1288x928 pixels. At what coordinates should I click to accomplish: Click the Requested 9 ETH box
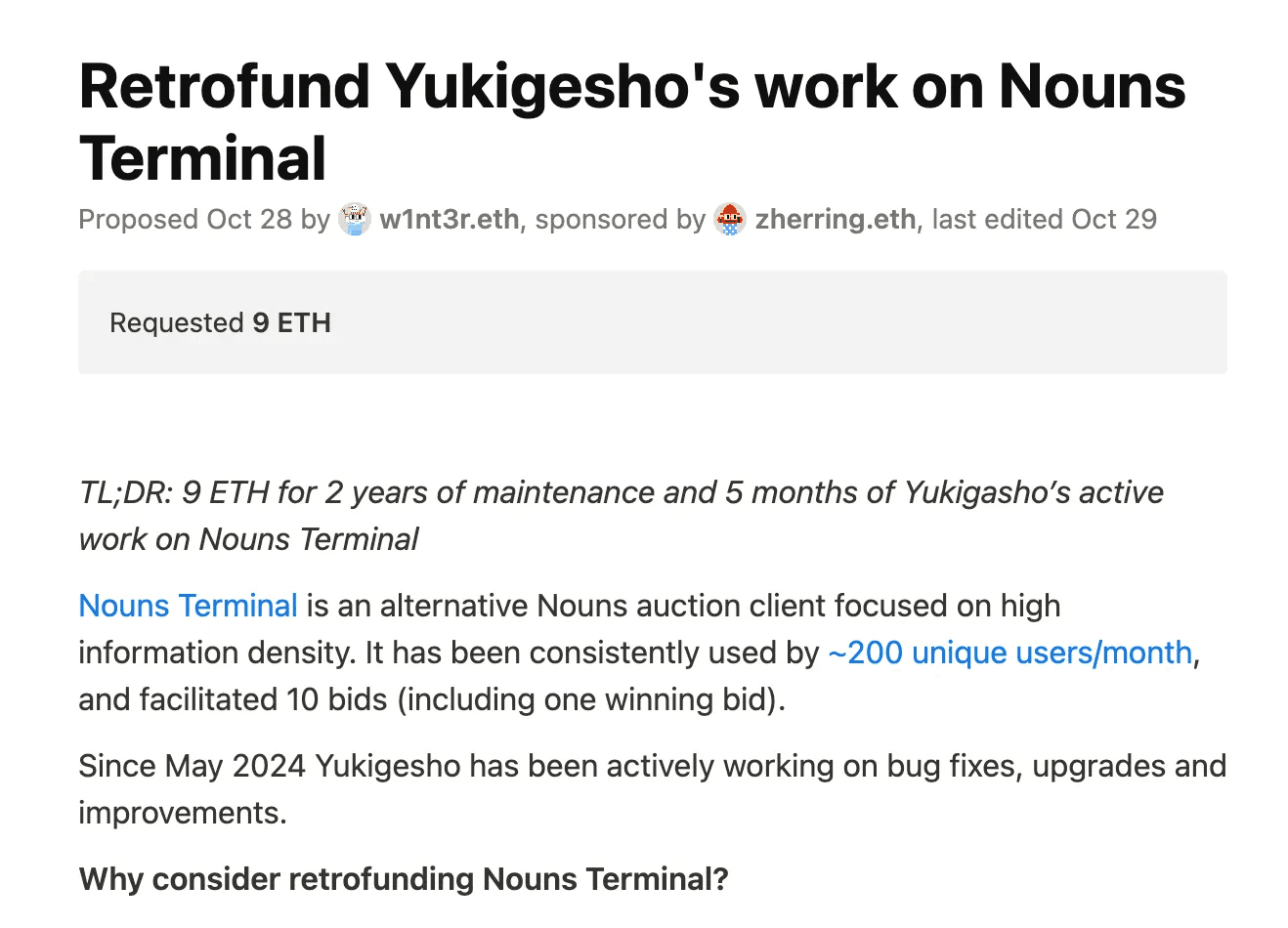653,322
